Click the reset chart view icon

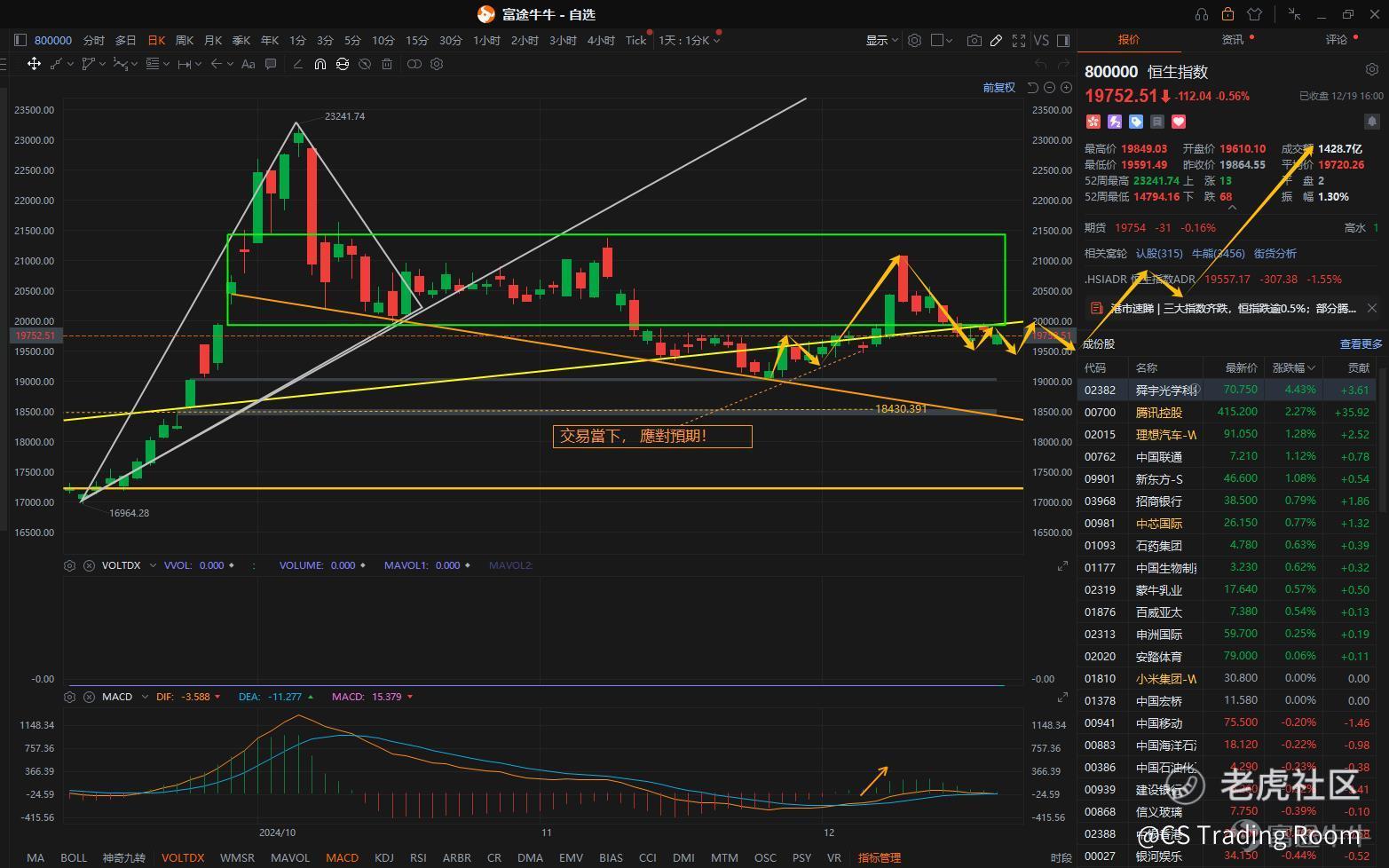[x=1033, y=87]
